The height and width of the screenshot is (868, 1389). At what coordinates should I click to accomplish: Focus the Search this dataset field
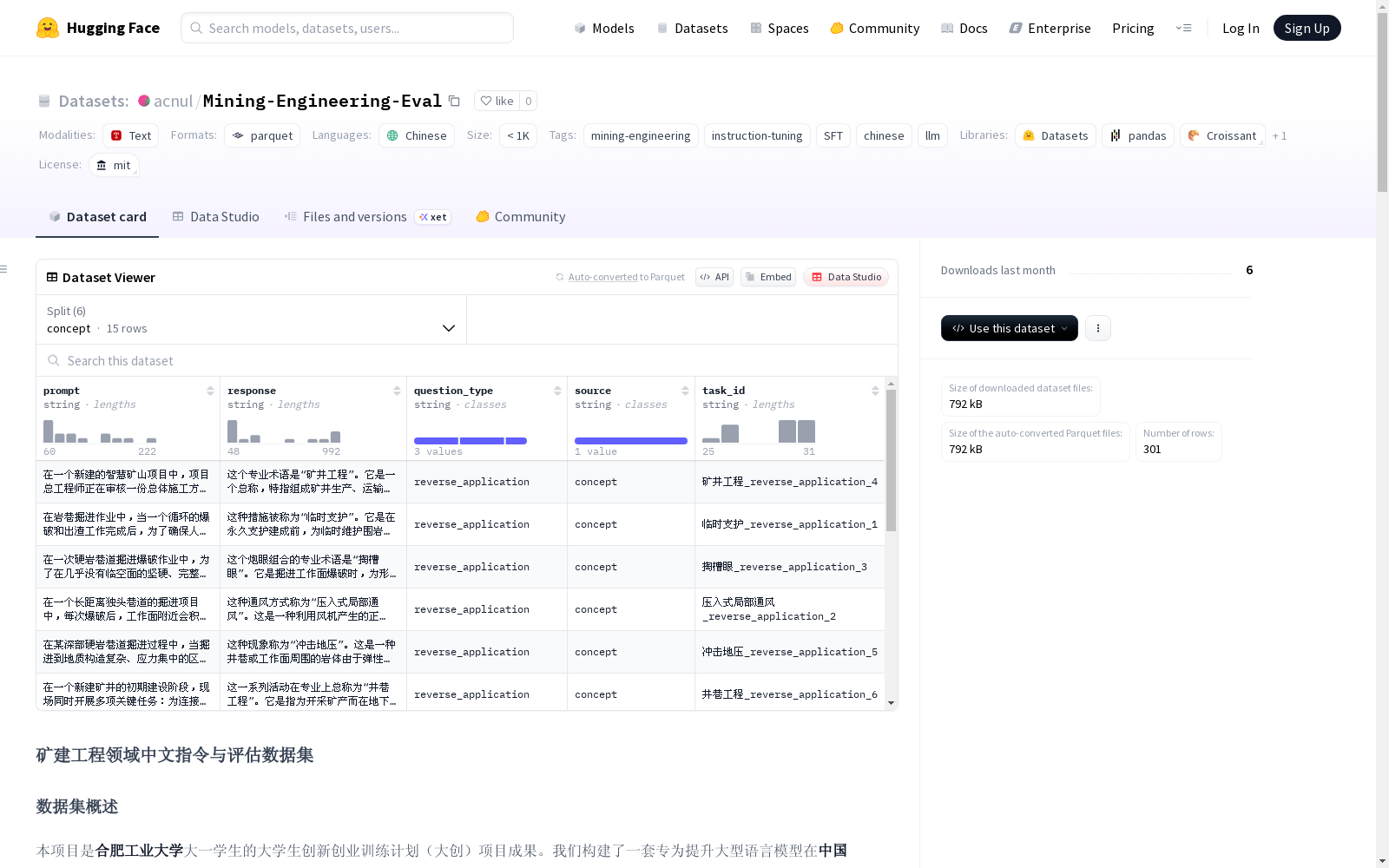click(x=467, y=360)
